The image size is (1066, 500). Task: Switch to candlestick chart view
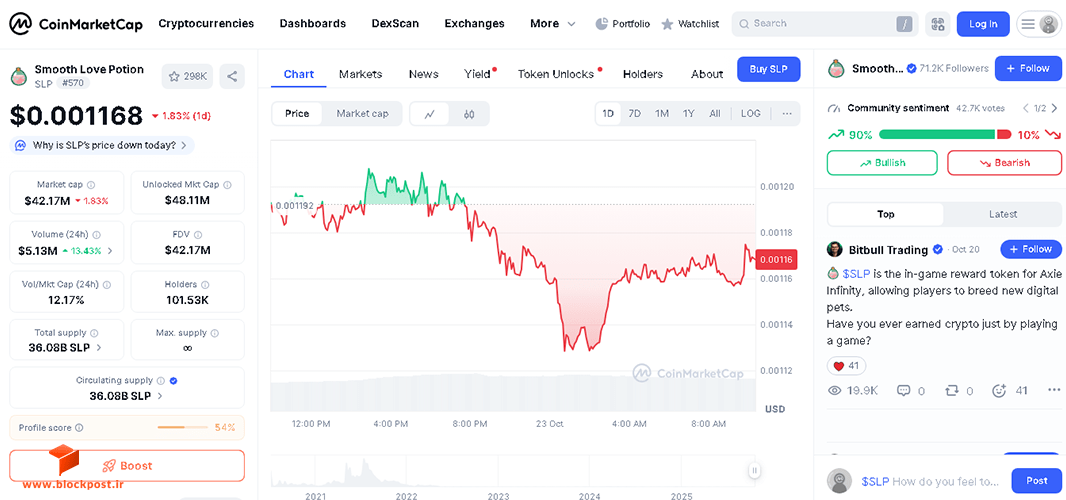pyautogui.click(x=469, y=114)
